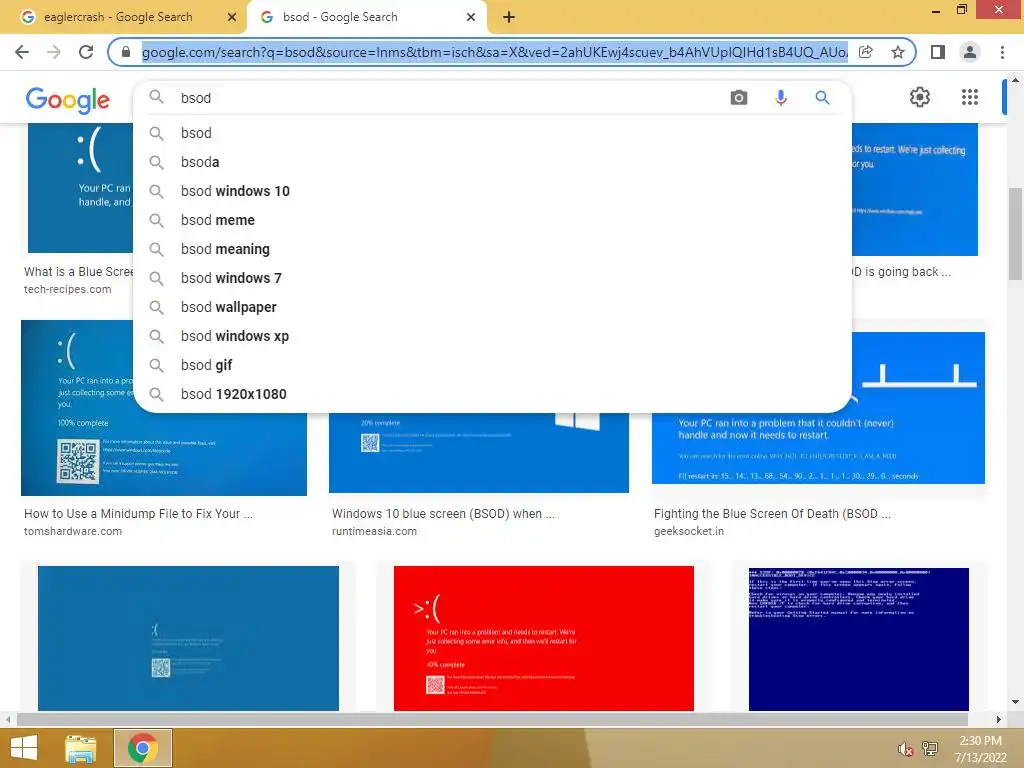Select the 'bsod meaning' suggestion
The height and width of the screenshot is (768, 1024).
coord(492,249)
